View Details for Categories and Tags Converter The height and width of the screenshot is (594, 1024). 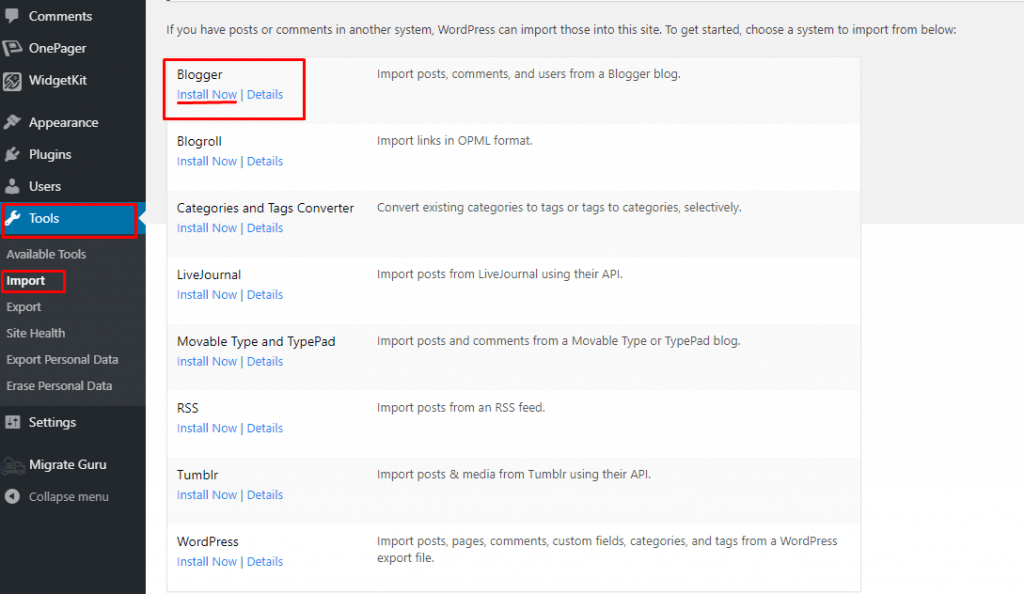(x=264, y=228)
